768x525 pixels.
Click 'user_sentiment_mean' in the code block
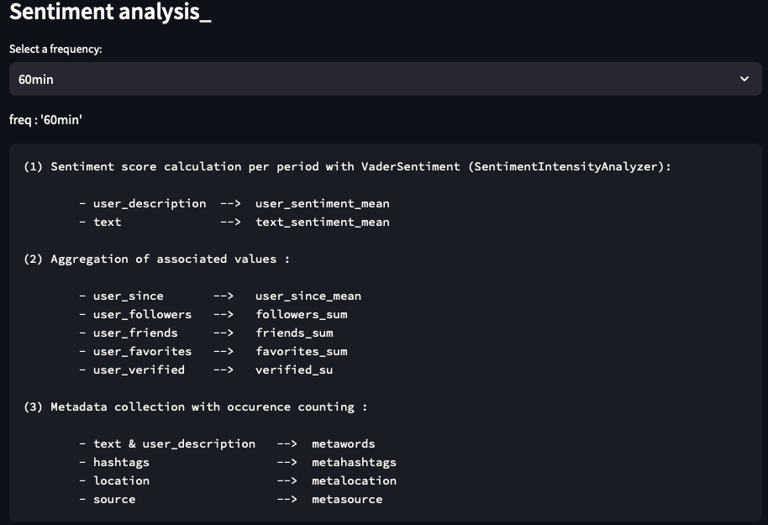(x=322, y=203)
